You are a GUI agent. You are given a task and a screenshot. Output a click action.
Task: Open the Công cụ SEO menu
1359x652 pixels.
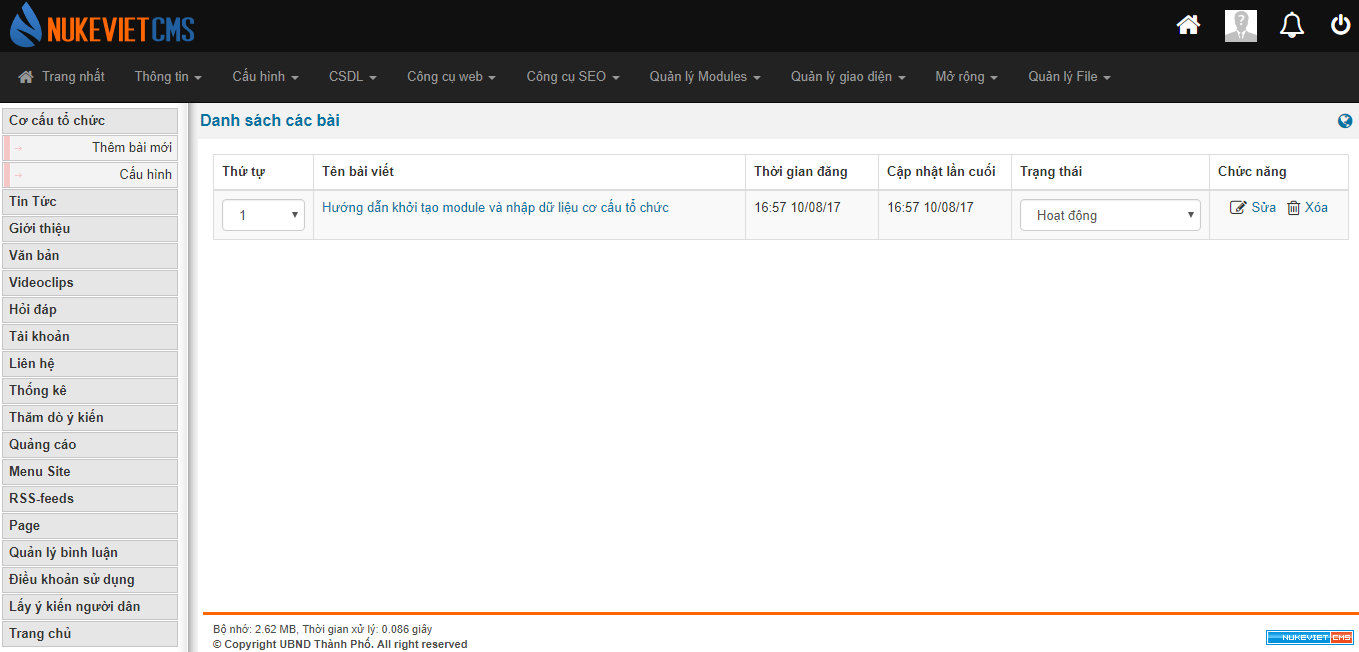[x=572, y=77]
